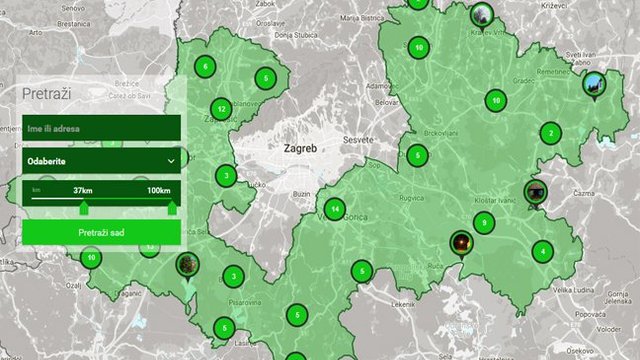Image resolution: width=640 pixels, height=360 pixels.
Task: Click the 100km slider handle
Action: coord(172,207)
